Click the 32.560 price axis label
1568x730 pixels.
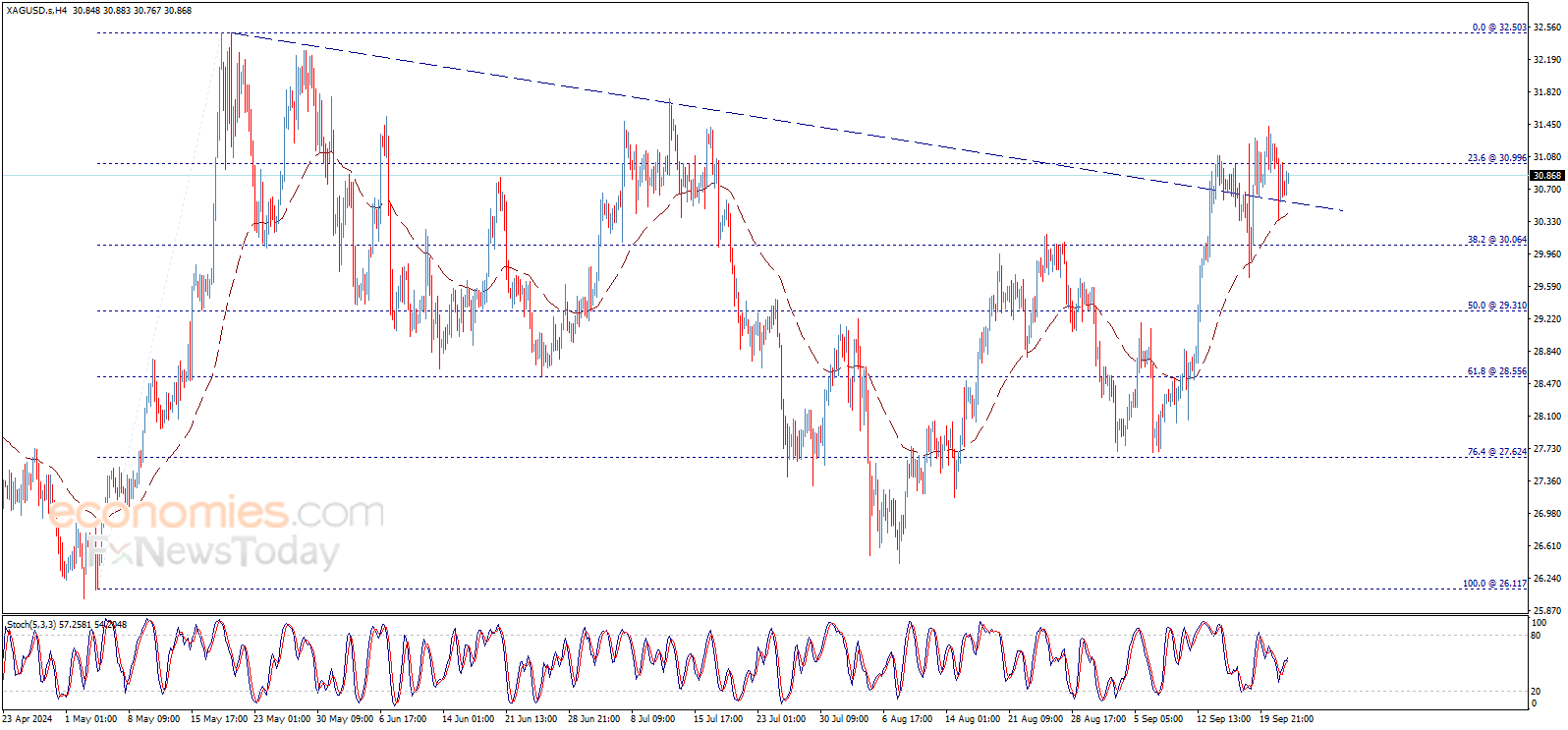pos(1547,28)
